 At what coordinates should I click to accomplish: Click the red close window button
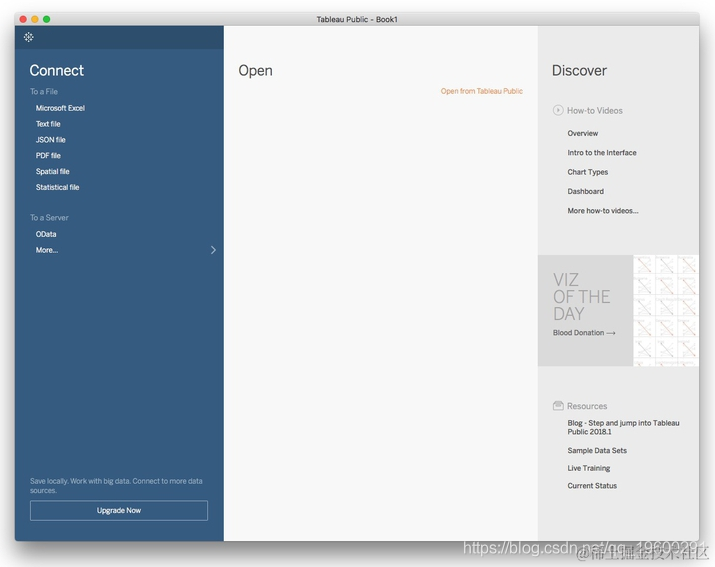tap(23, 19)
